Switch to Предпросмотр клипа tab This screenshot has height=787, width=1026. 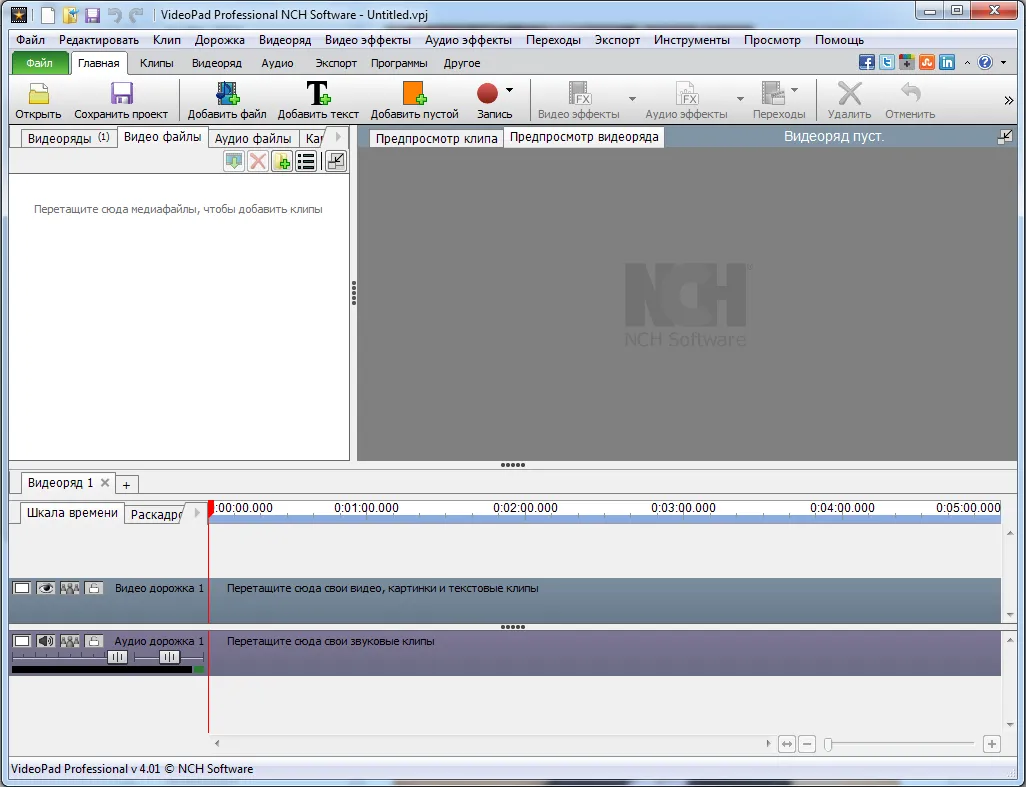[x=436, y=138]
